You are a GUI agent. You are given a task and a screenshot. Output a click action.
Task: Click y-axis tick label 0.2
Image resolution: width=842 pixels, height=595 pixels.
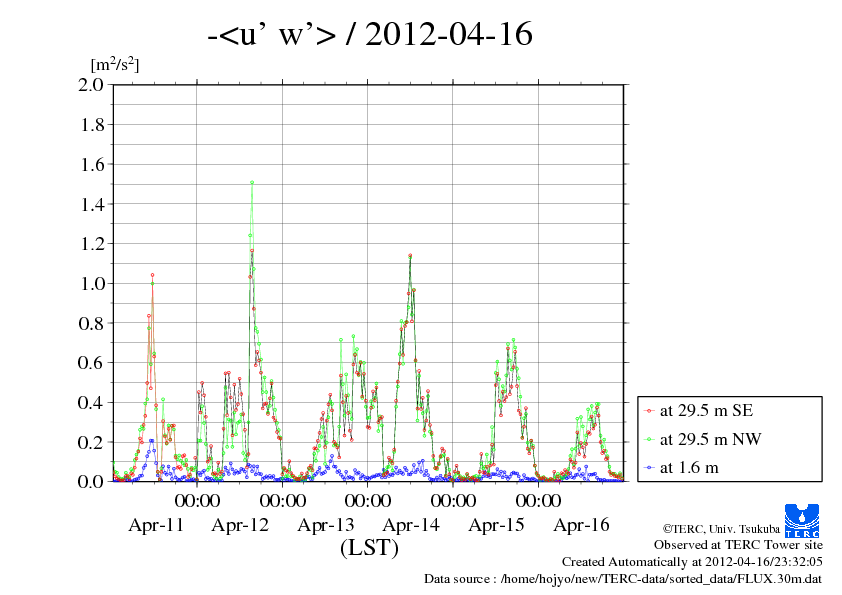(91, 442)
